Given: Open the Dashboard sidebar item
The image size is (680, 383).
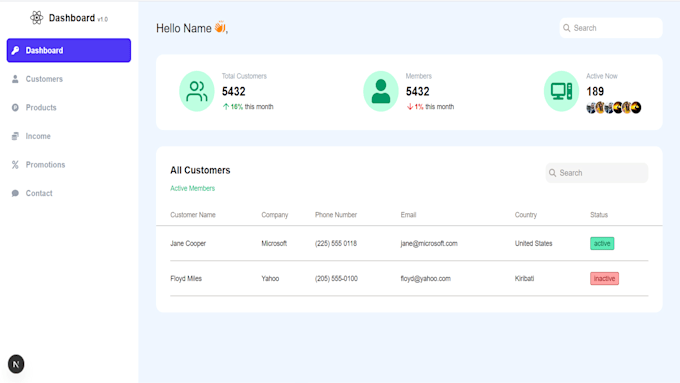Looking at the screenshot, I should click(69, 50).
